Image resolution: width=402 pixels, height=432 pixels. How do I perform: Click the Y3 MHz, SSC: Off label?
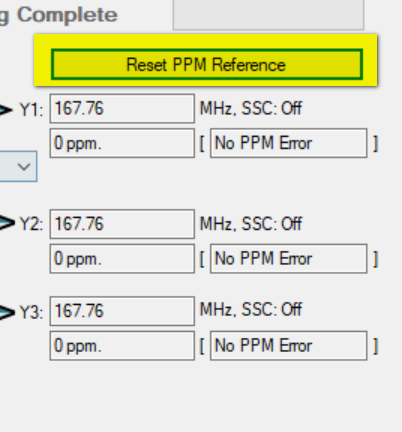click(251, 309)
